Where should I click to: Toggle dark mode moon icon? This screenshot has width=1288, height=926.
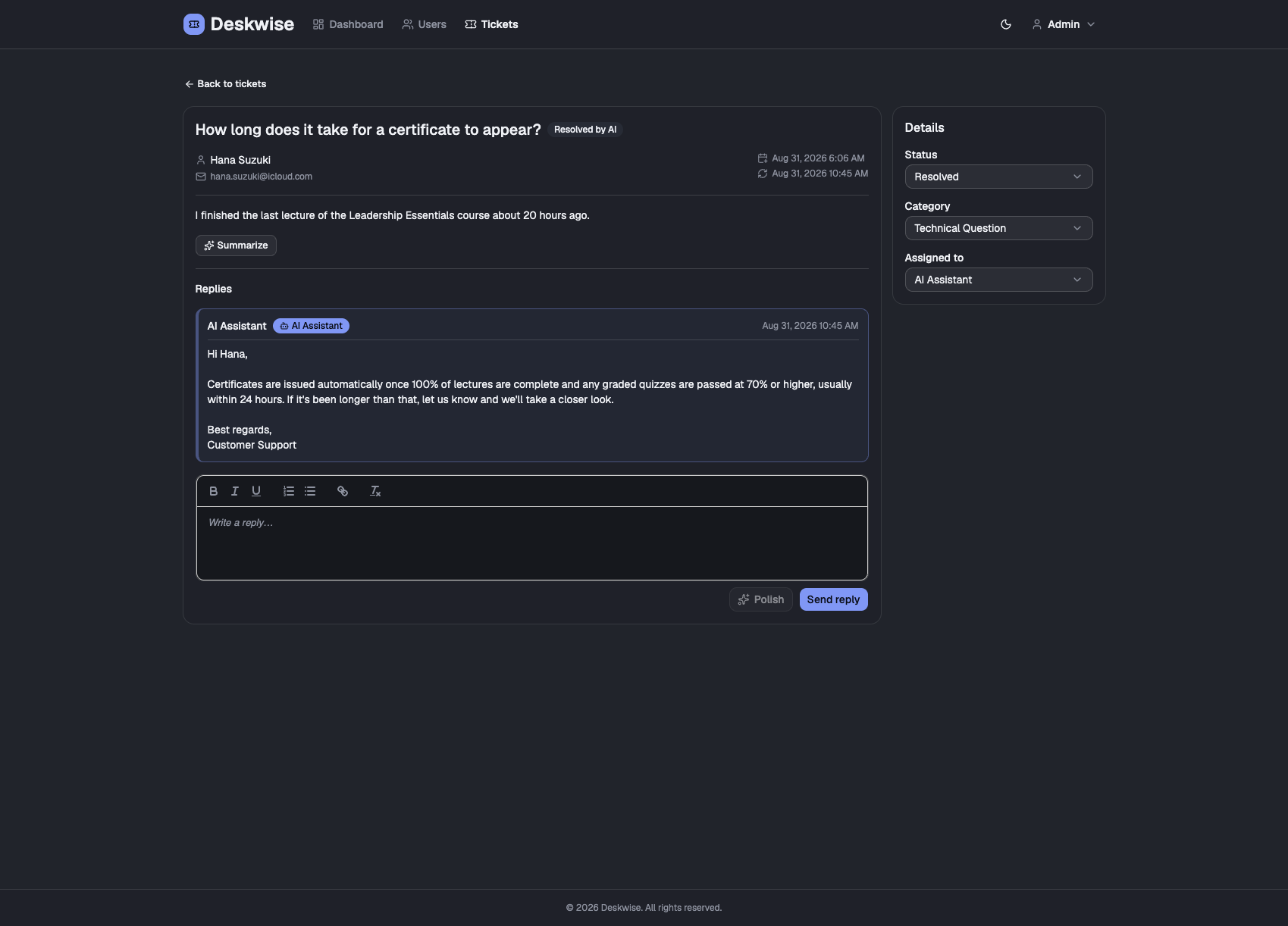(1006, 24)
